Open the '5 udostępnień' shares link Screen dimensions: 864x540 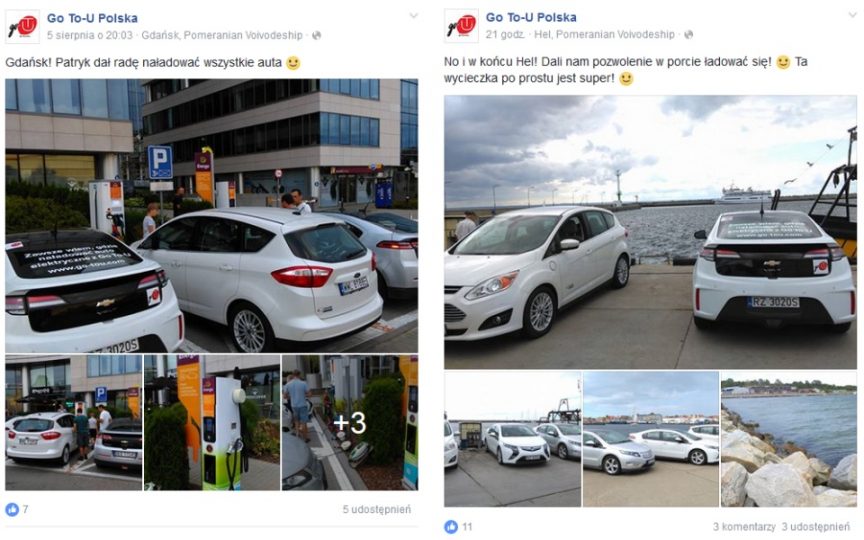point(376,509)
